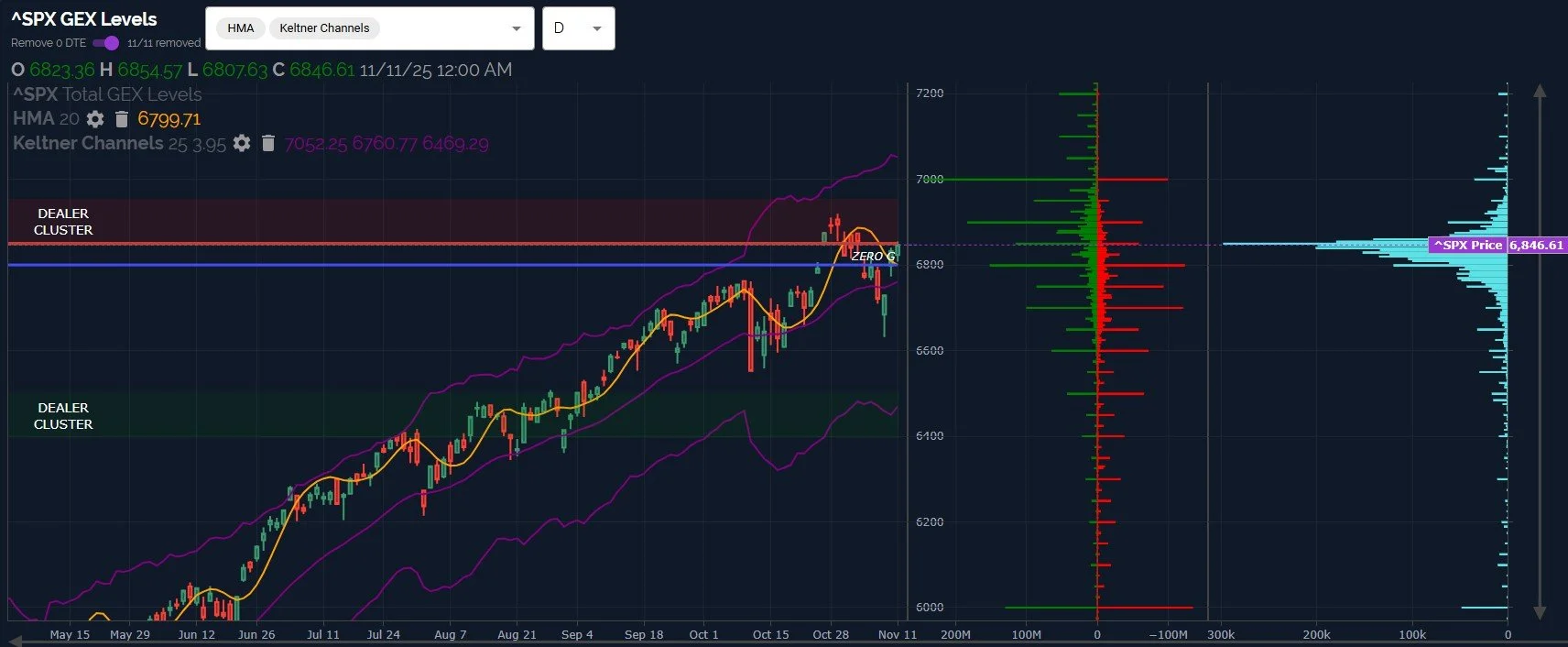Delete the HMA 20 indicator

click(x=122, y=119)
